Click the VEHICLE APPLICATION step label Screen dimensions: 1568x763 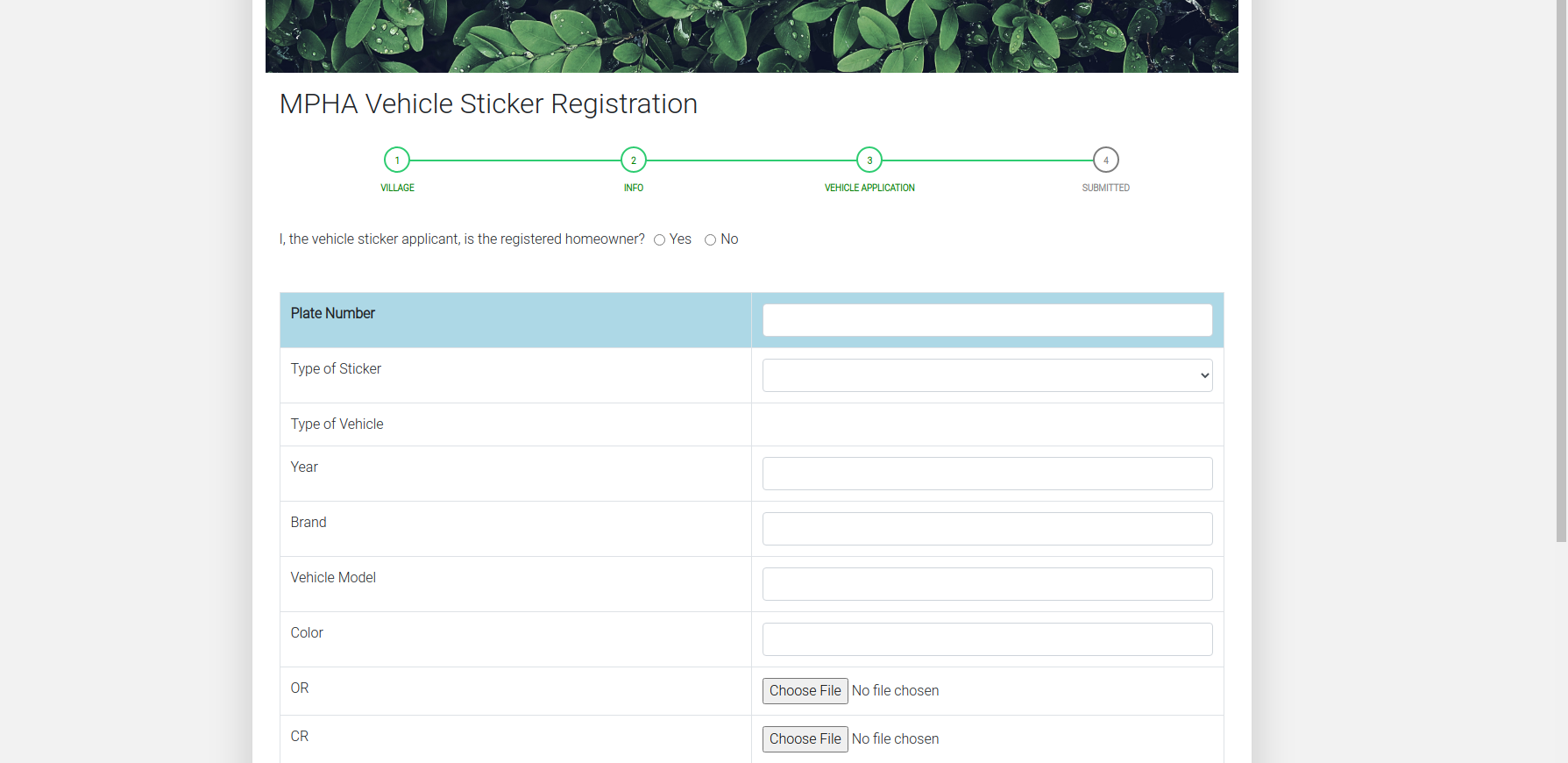coord(869,188)
